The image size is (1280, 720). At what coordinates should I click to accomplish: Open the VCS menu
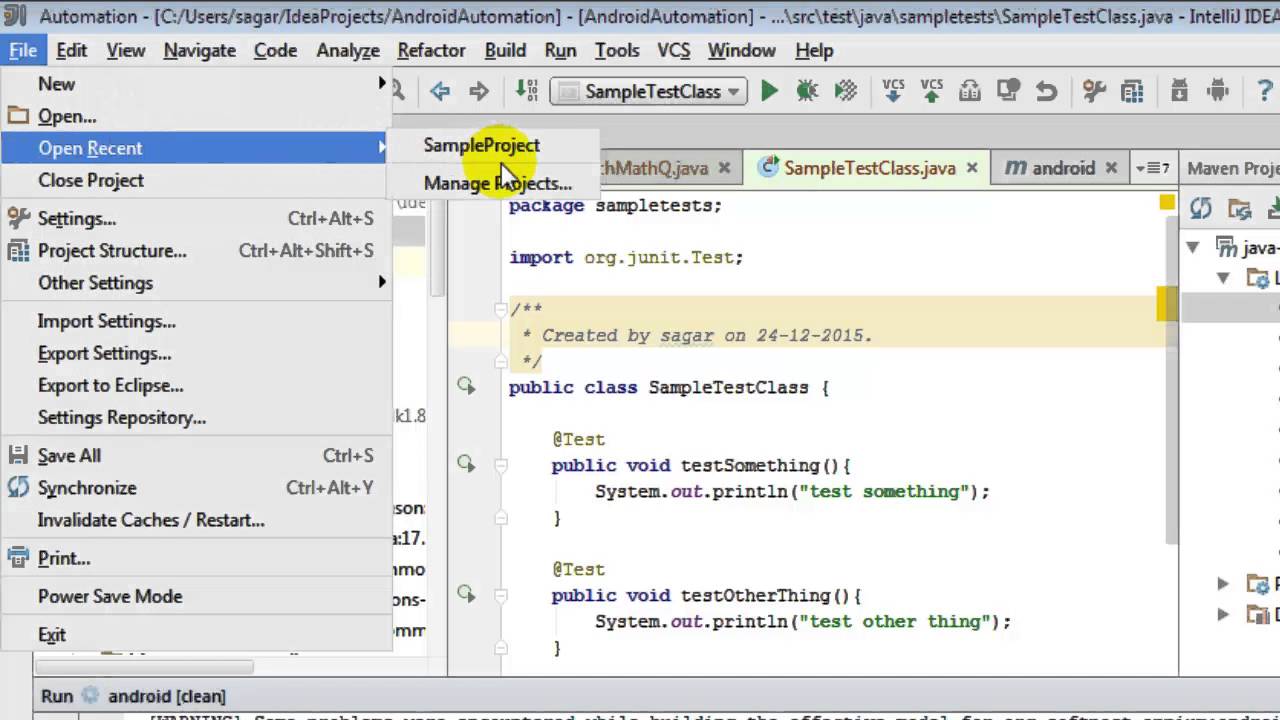click(673, 50)
